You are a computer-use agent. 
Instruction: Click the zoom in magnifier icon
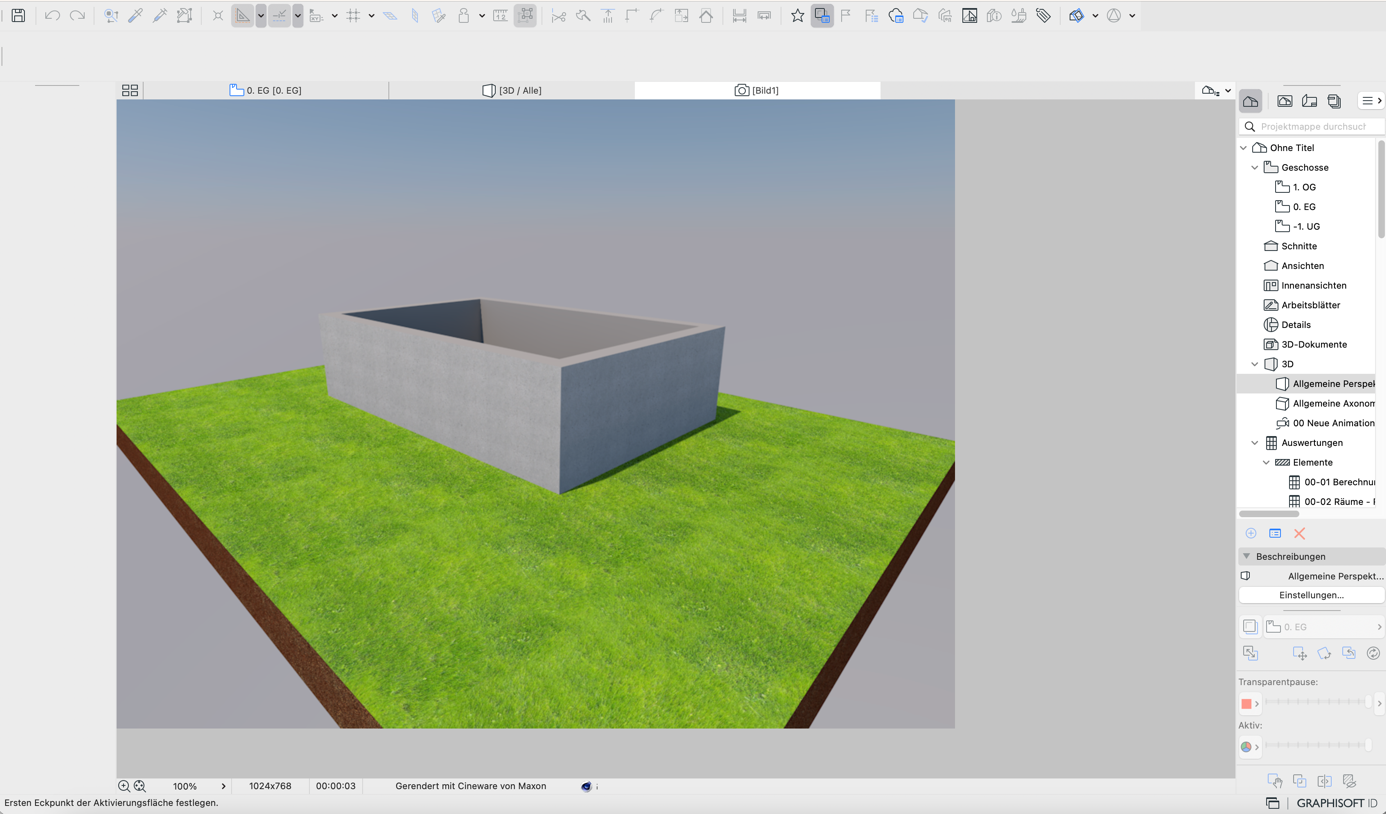click(x=124, y=787)
